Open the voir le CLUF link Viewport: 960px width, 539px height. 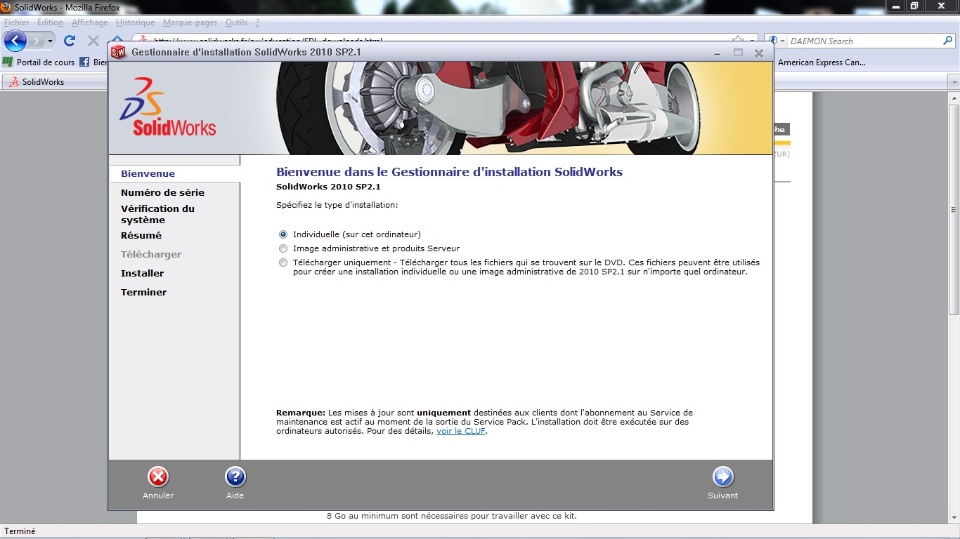[460, 431]
